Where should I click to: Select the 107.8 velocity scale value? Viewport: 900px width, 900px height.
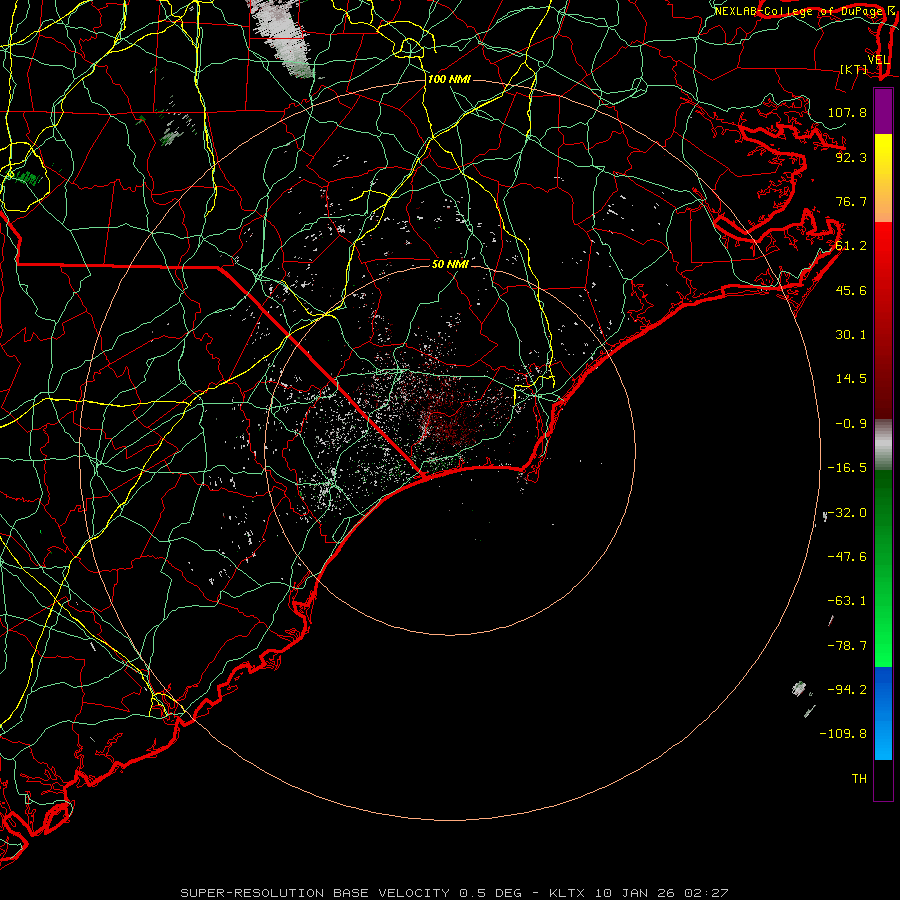tap(847, 112)
